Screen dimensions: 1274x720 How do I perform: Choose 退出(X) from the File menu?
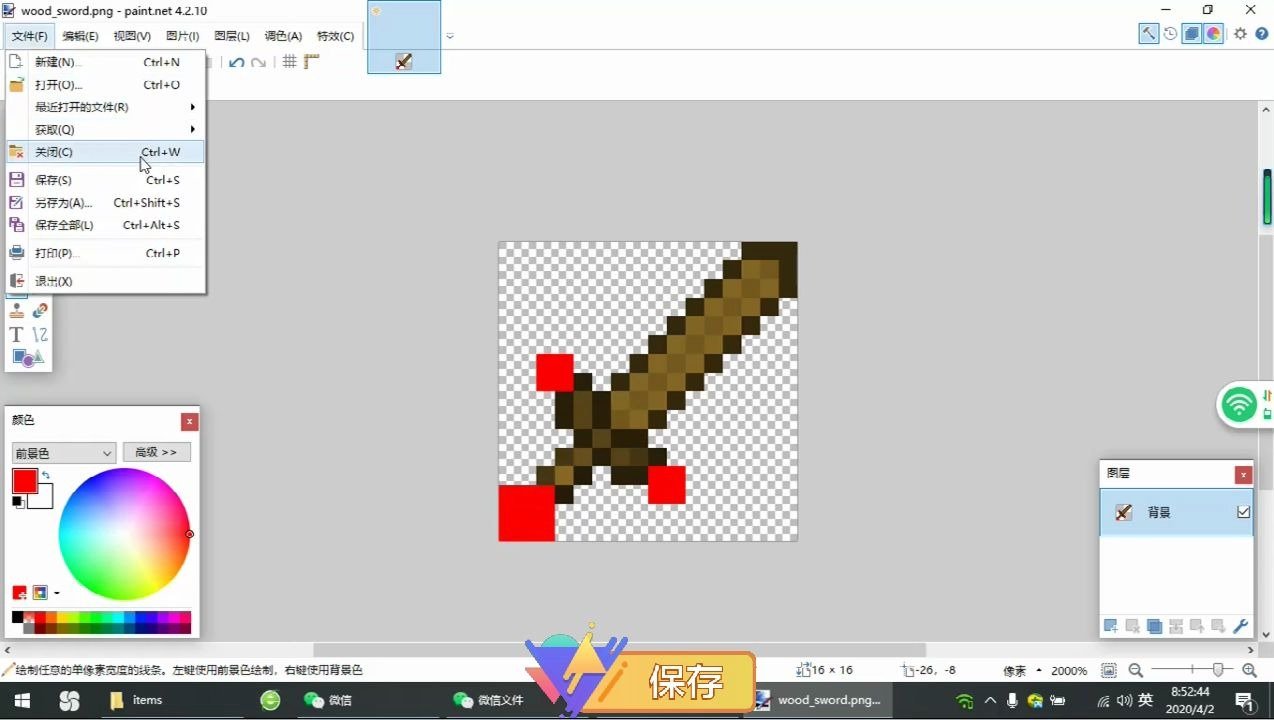[x=105, y=281]
